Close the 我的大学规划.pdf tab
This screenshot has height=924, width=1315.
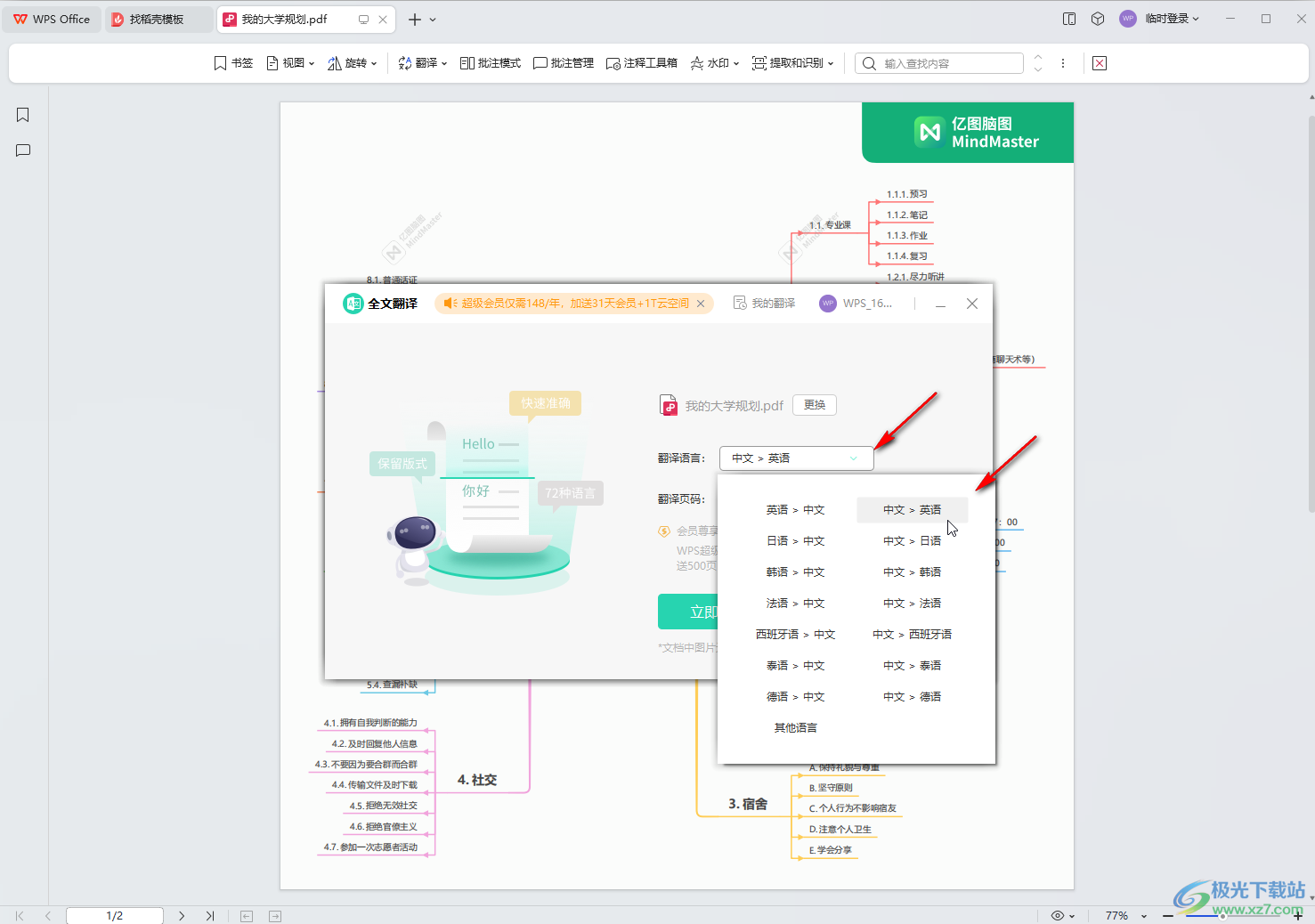383,19
